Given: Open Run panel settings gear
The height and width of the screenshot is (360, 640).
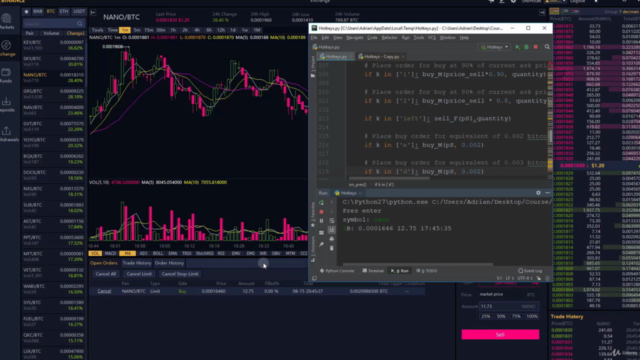Looking at the screenshot, I should point(538,193).
